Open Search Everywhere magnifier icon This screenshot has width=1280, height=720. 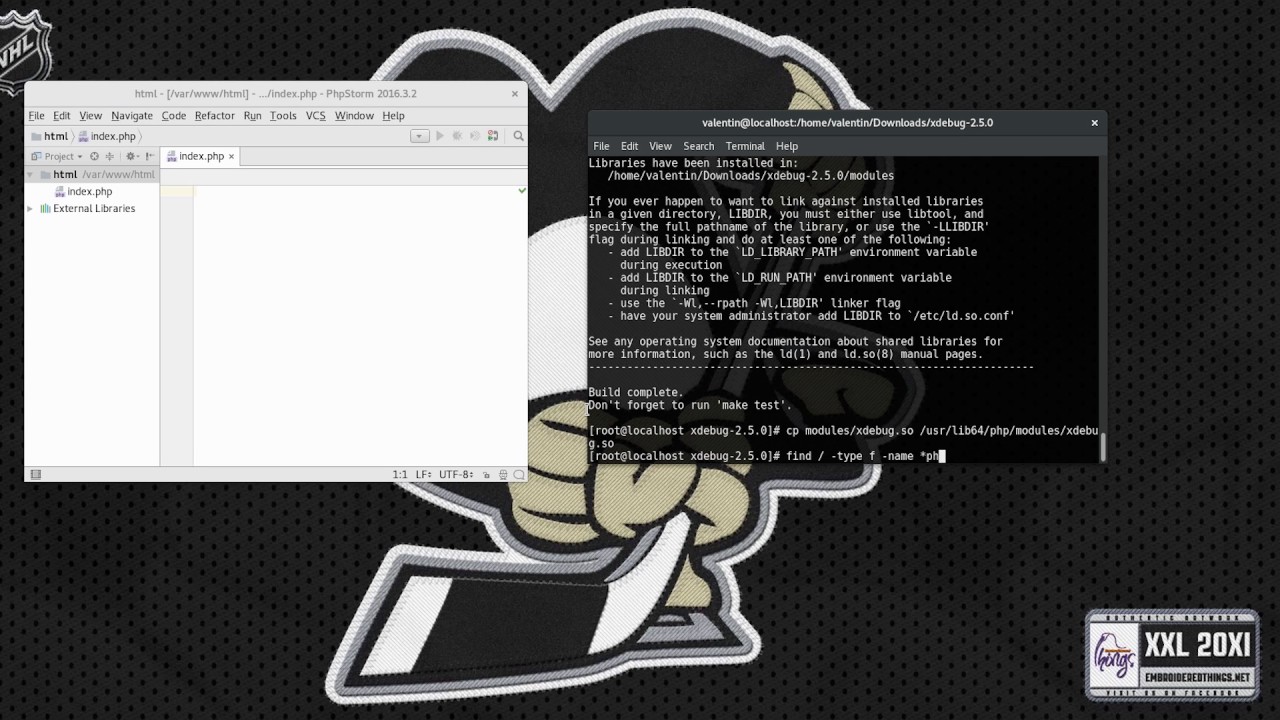point(518,136)
